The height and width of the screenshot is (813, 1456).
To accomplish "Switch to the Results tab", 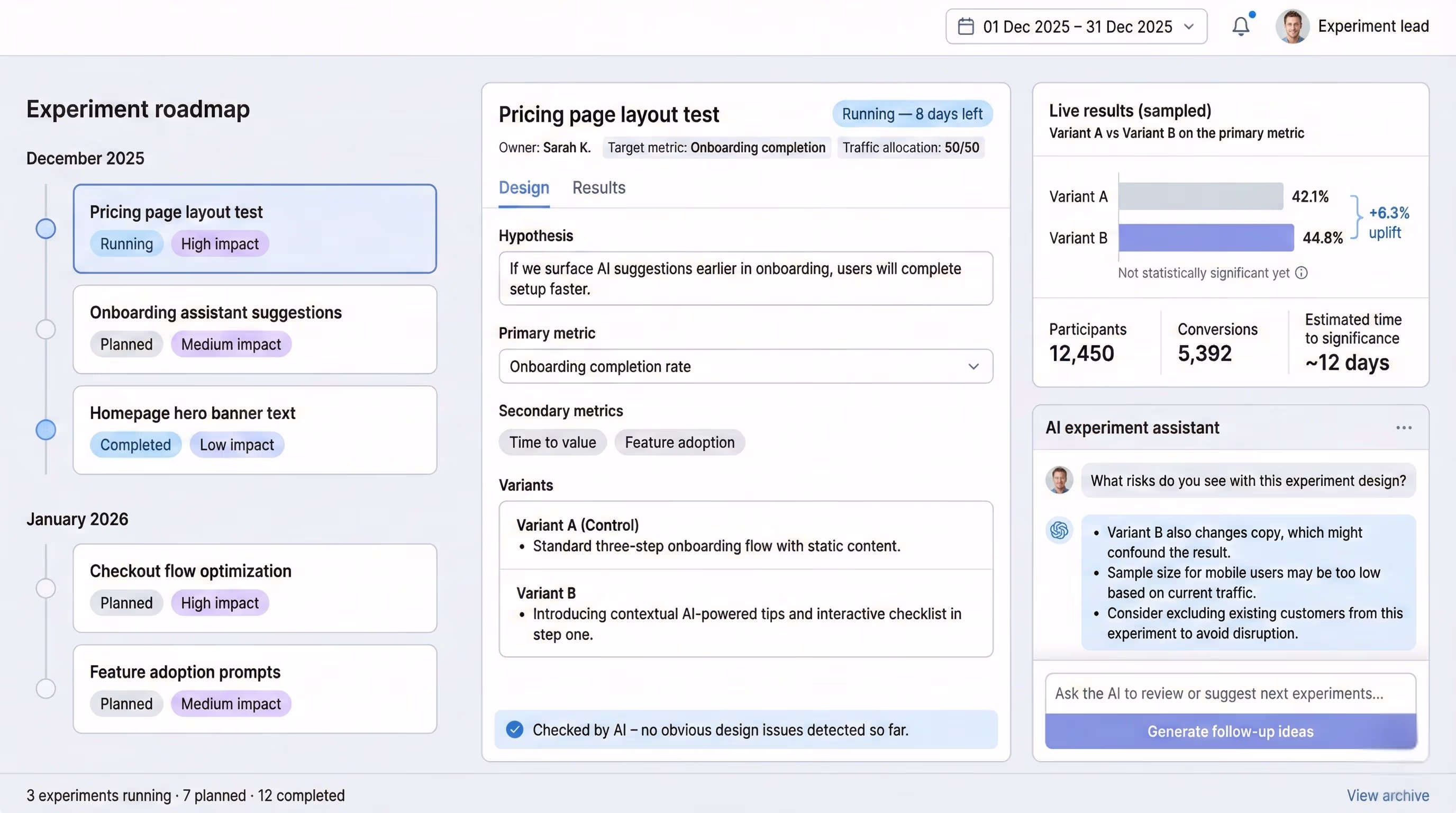I will coord(598,188).
